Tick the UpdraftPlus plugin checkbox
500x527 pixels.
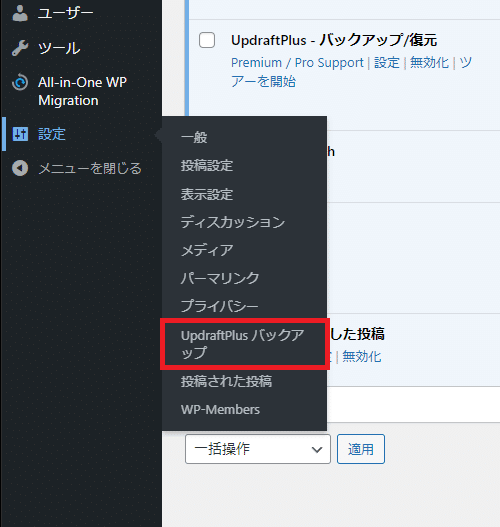click(x=207, y=40)
